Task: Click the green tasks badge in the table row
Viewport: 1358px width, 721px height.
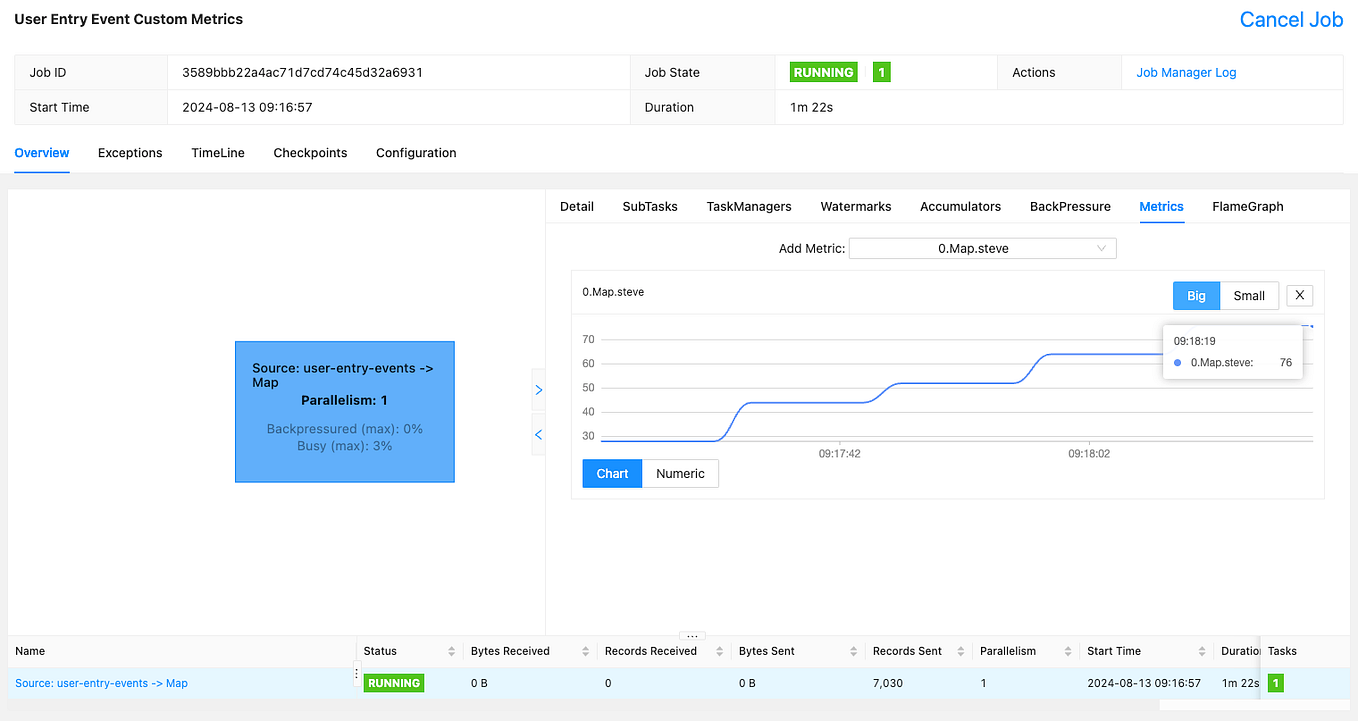Action: coord(1274,683)
